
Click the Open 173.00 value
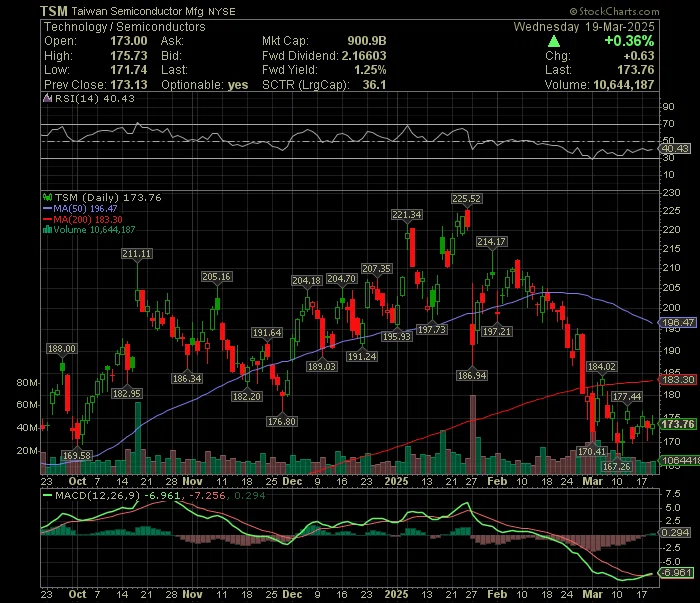pyautogui.click(x=129, y=41)
